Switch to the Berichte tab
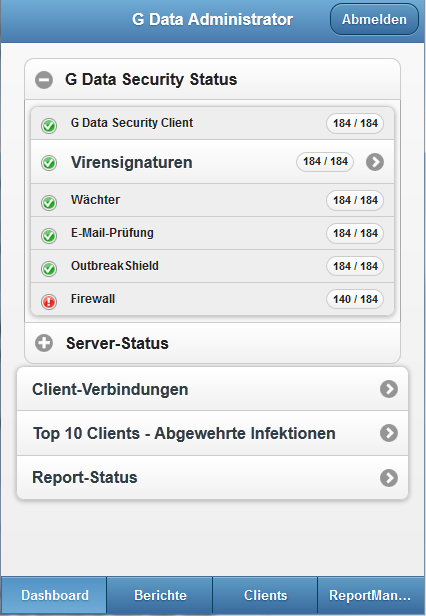Image resolution: width=426 pixels, height=616 pixels. (160, 595)
